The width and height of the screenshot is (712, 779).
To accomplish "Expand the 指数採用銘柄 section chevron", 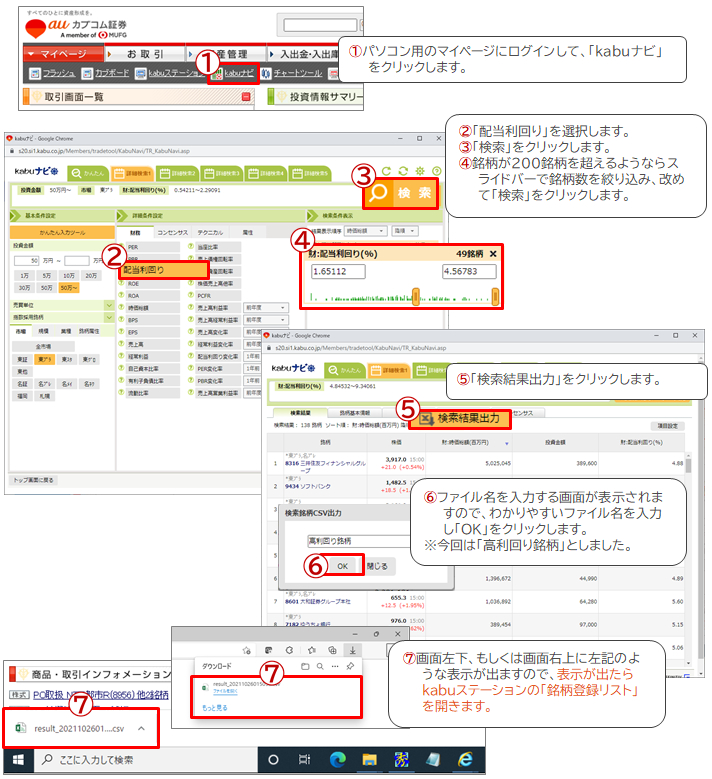I will [109, 317].
